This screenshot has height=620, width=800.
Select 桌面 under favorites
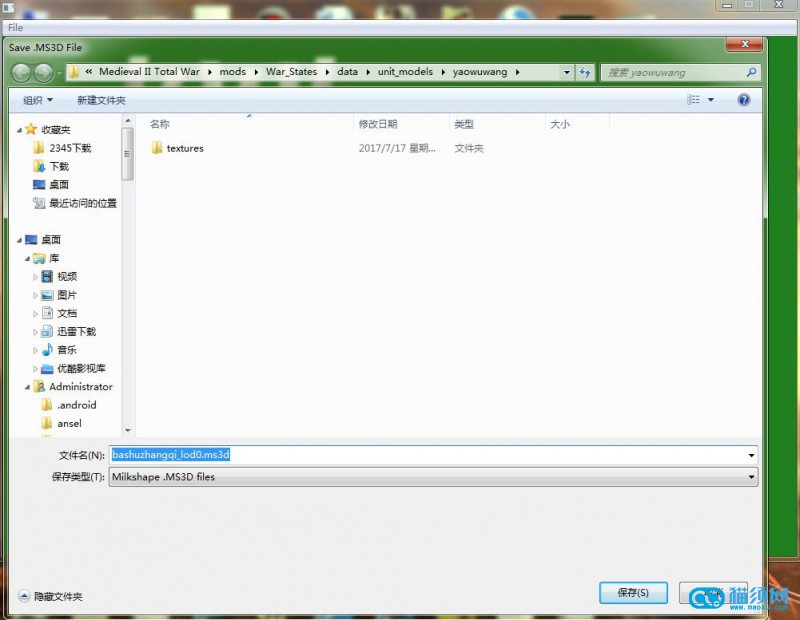click(x=51, y=185)
